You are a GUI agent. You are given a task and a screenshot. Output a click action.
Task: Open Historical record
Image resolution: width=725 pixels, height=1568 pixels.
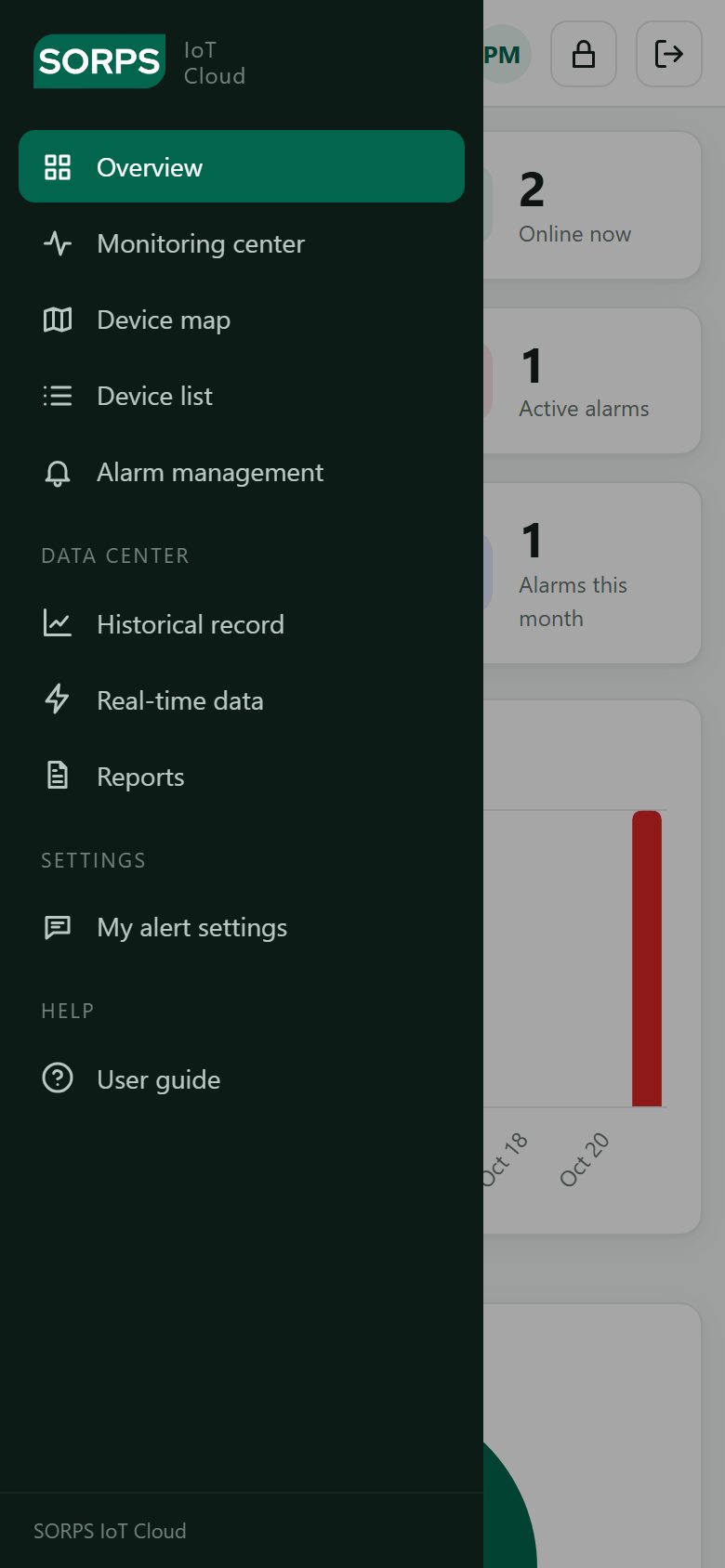[242, 624]
